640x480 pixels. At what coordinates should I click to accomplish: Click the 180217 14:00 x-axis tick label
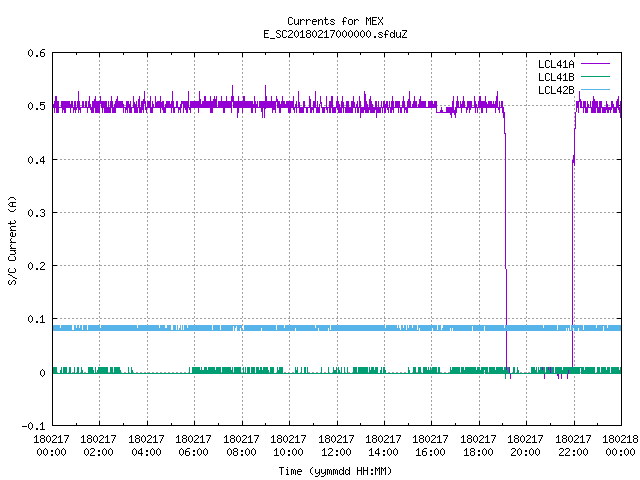[383, 445]
